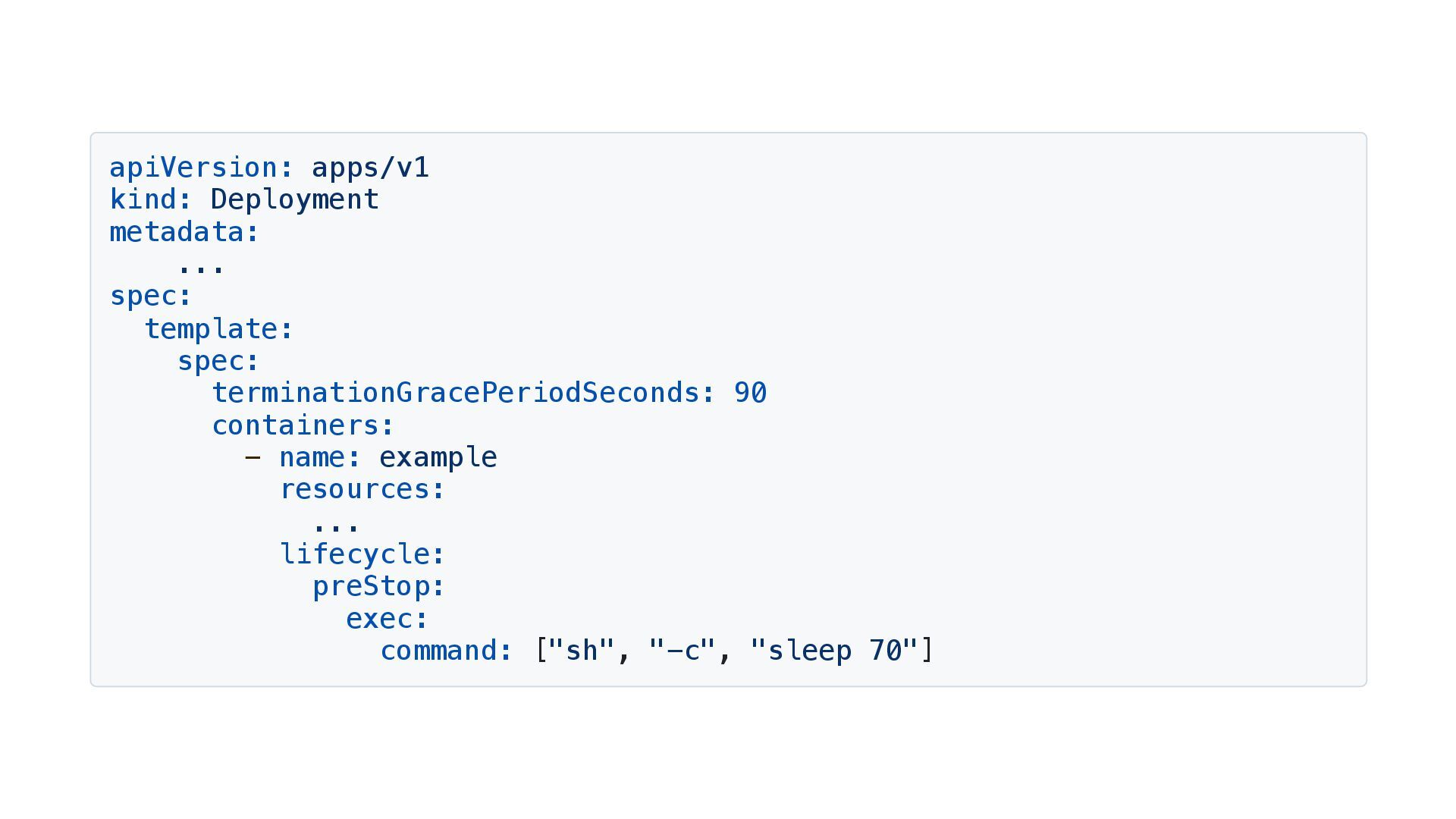Click the value 90

click(750, 393)
